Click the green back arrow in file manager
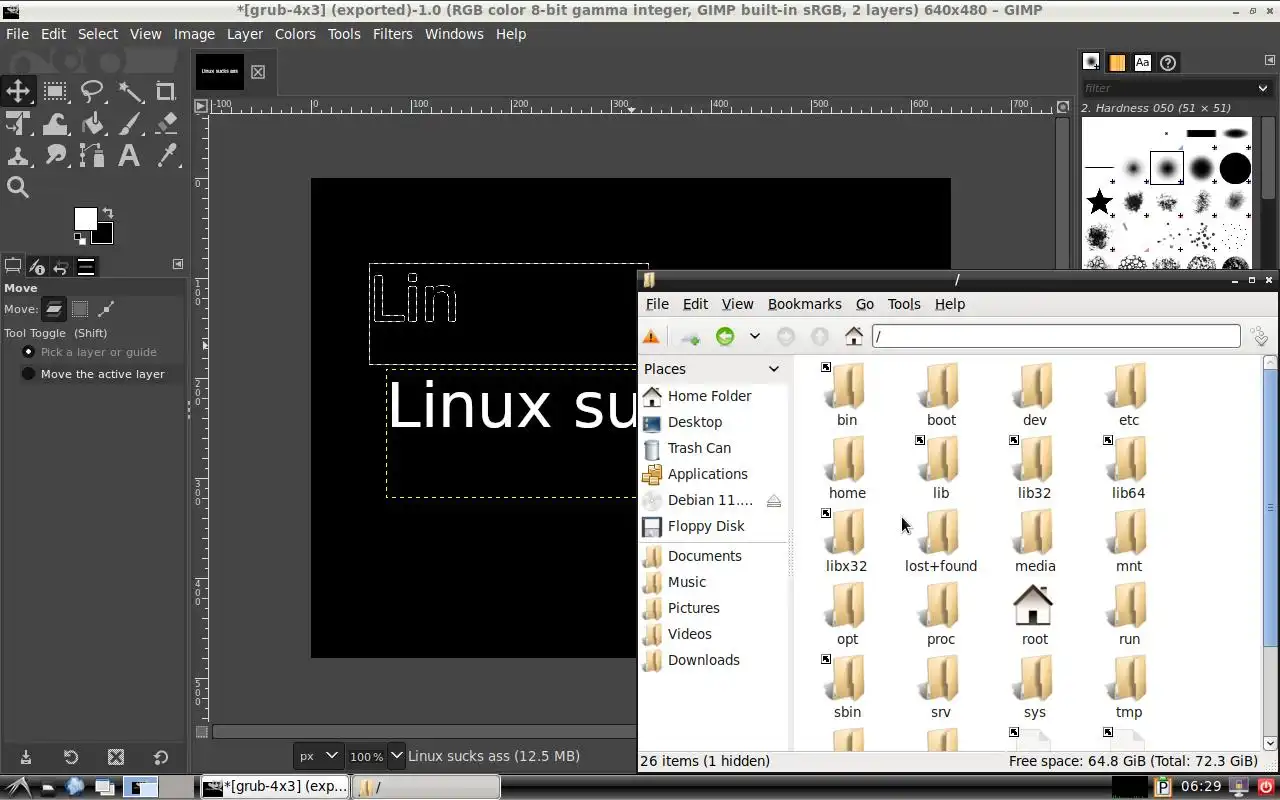The image size is (1280, 800). tap(725, 337)
